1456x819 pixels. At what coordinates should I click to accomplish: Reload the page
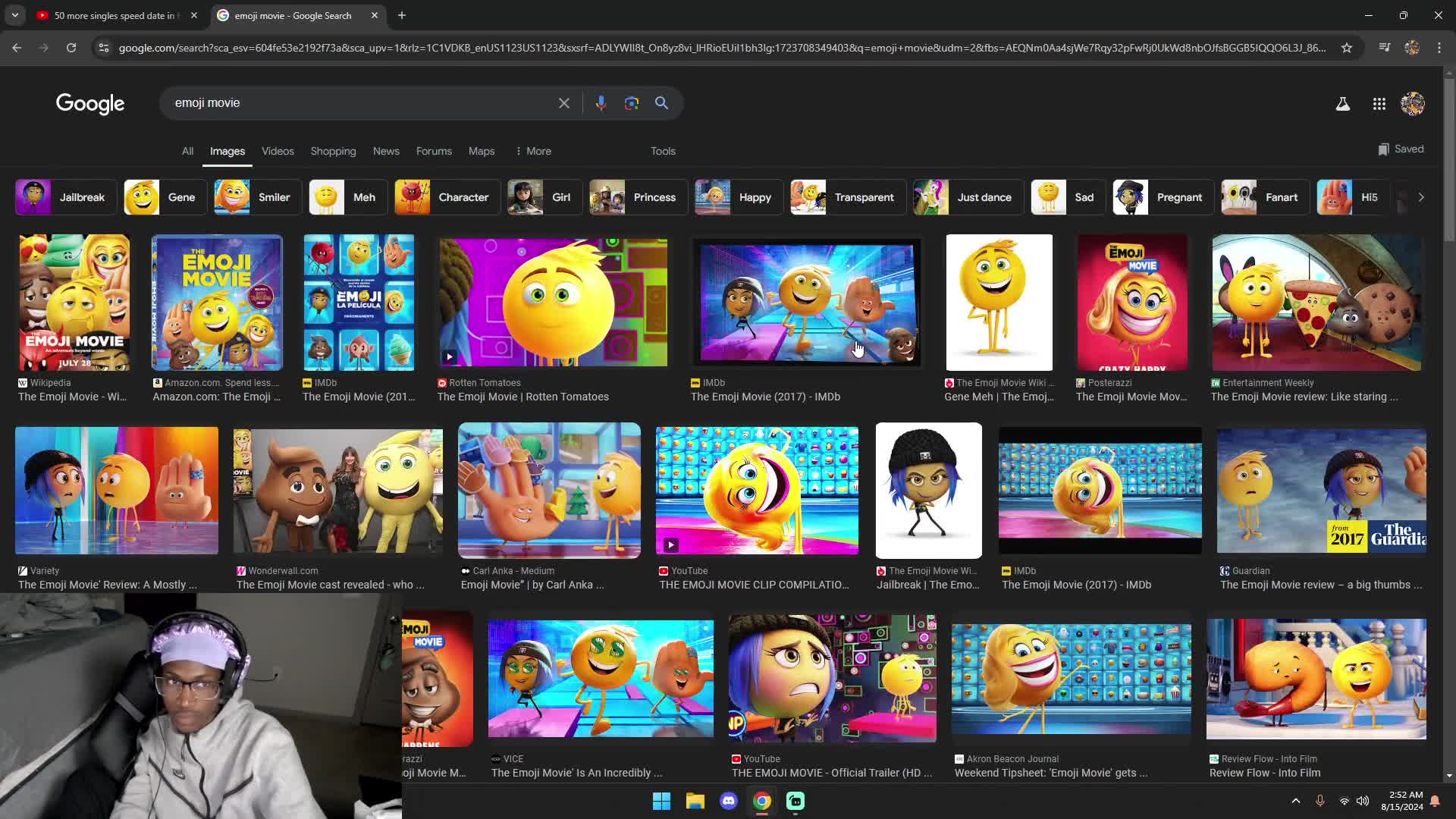(x=71, y=48)
